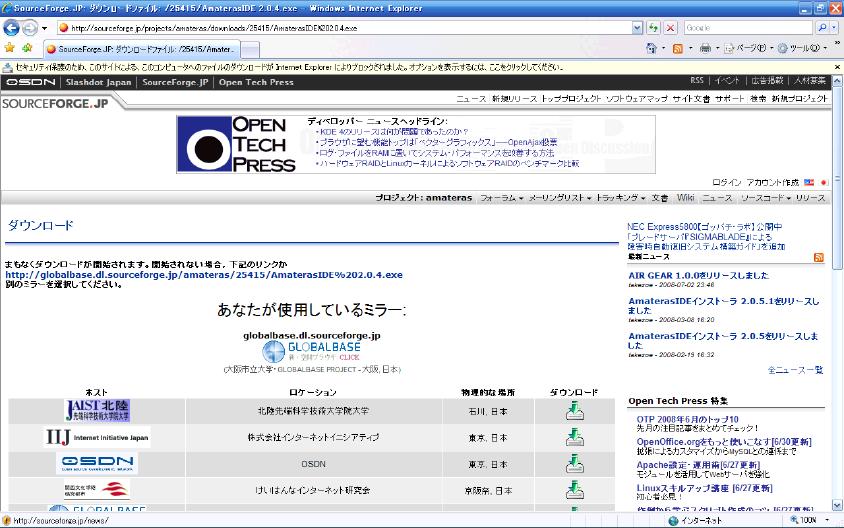Open the 新規リリース navigation item
This screenshot has height=528, width=844.
coord(514,98)
